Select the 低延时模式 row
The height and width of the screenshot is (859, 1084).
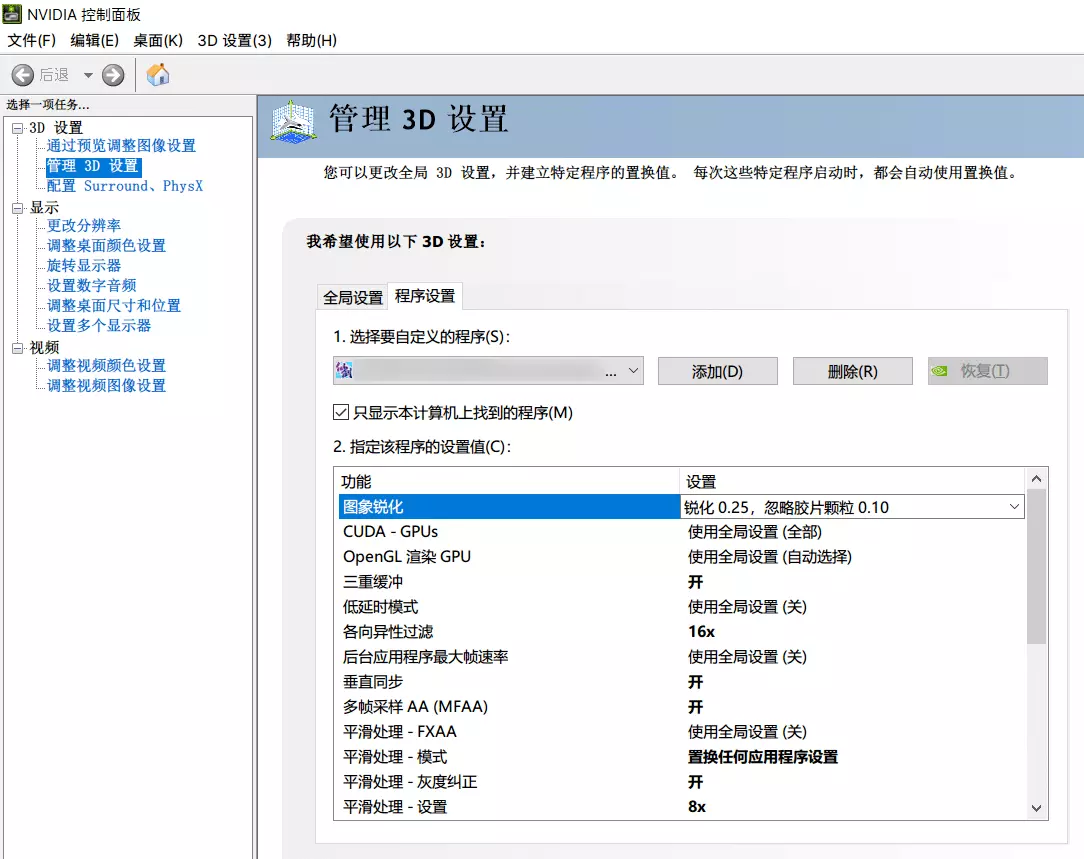tap(681, 607)
